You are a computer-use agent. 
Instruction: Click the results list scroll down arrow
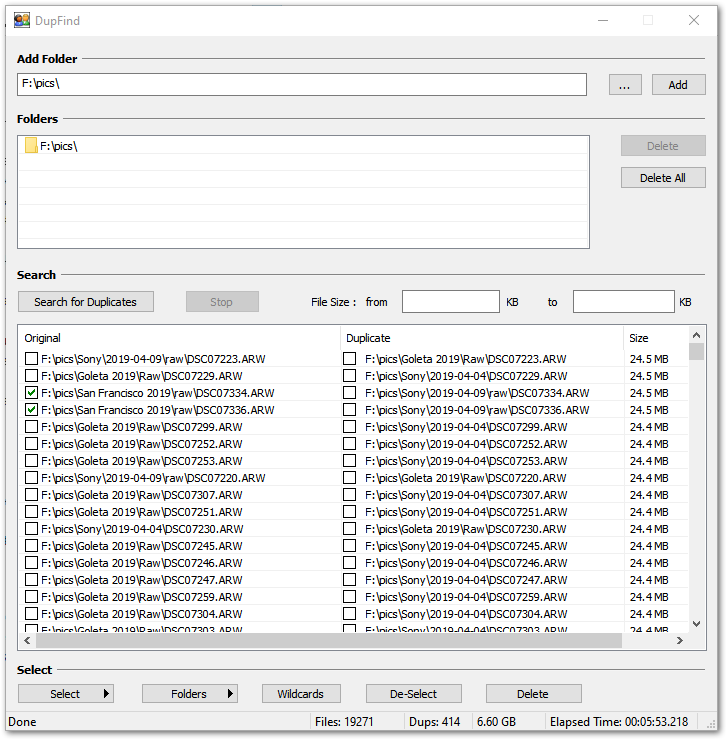pos(696,624)
